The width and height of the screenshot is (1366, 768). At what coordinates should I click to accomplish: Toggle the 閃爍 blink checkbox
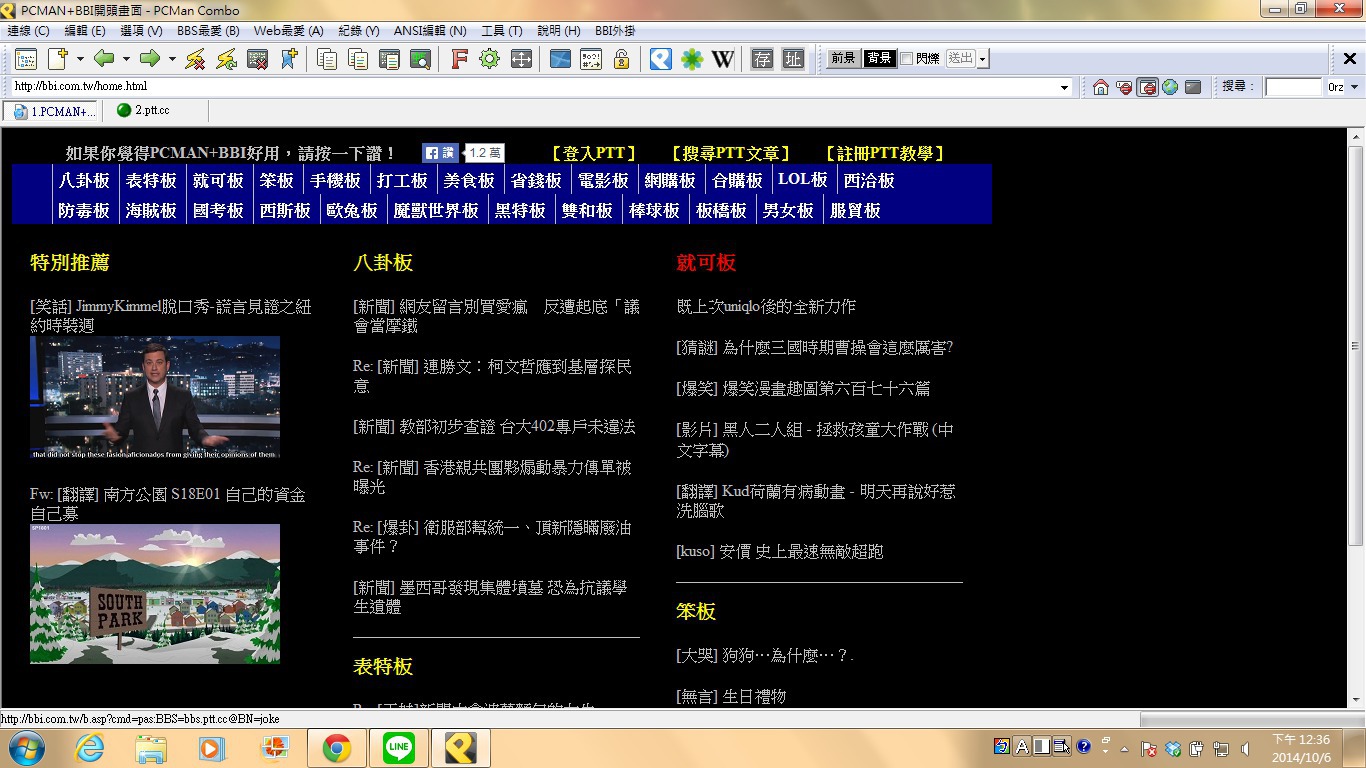[x=906, y=59]
